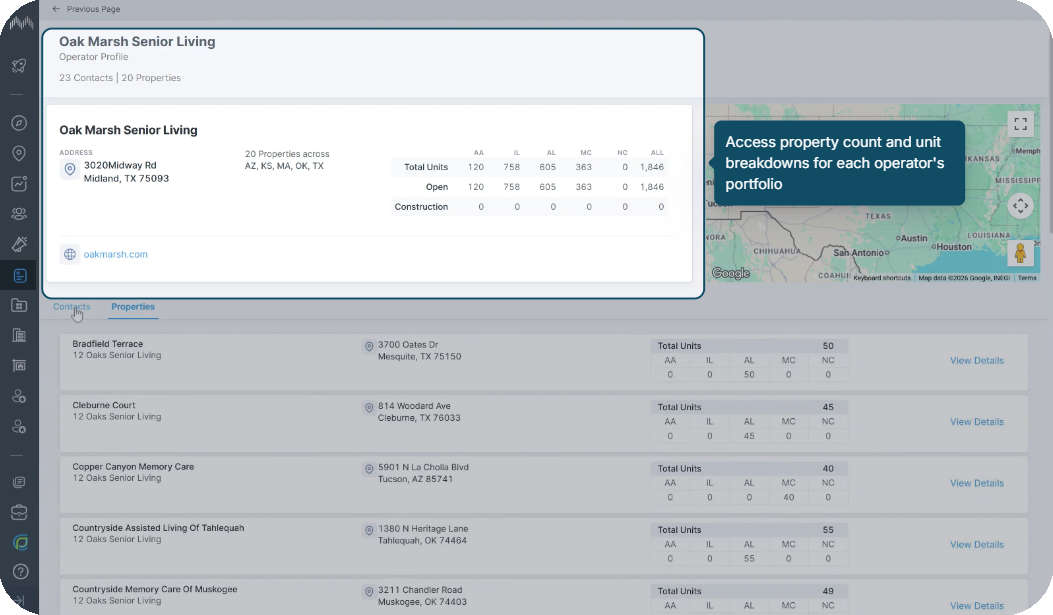Select the Copper Canyon Memory Care name

pyautogui.click(x=133, y=467)
